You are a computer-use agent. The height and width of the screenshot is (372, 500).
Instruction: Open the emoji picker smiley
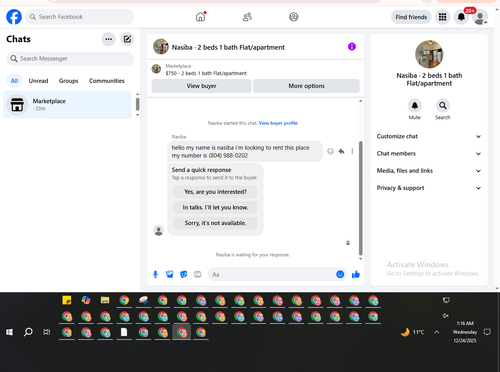[x=340, y=274]
